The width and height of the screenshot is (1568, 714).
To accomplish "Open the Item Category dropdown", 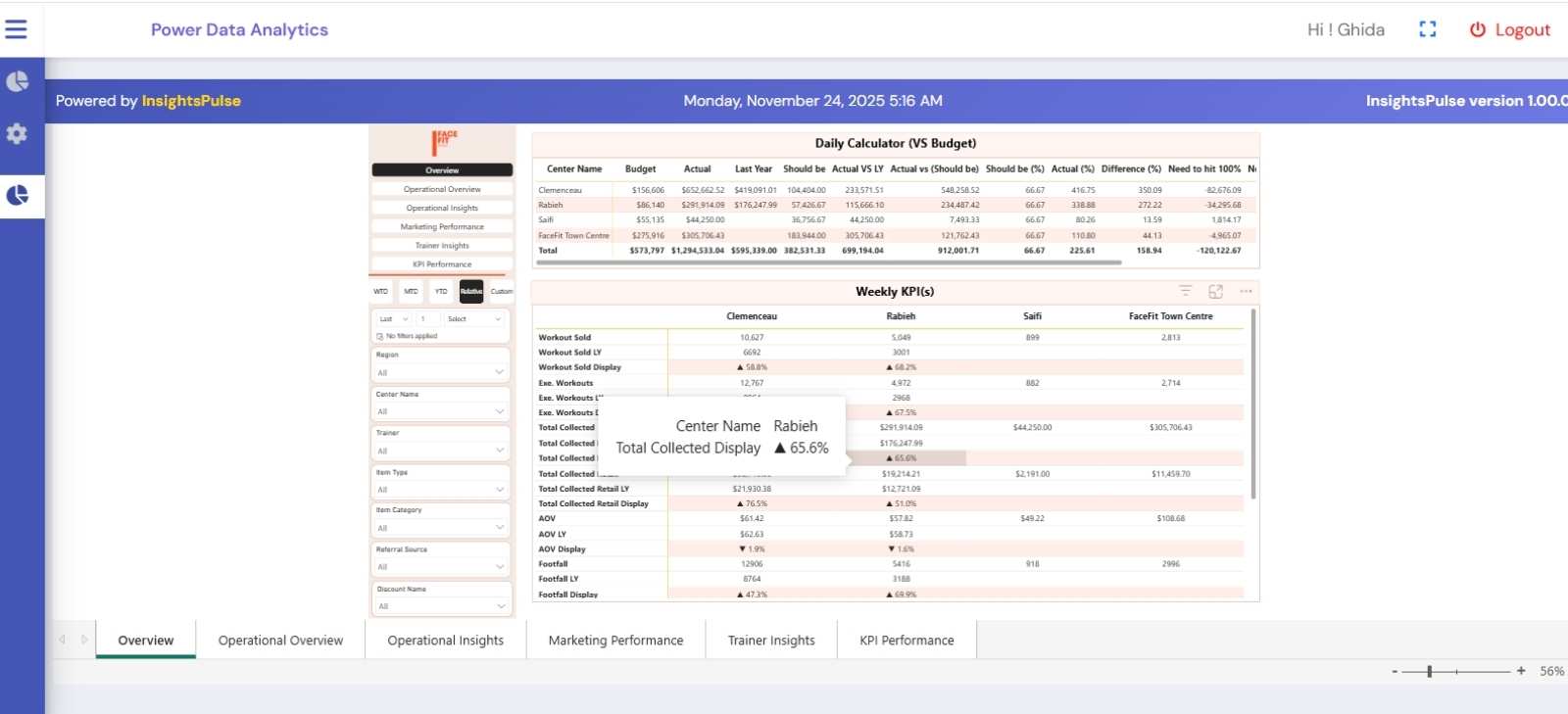I will pyautogui.click(x=441, y=528).
